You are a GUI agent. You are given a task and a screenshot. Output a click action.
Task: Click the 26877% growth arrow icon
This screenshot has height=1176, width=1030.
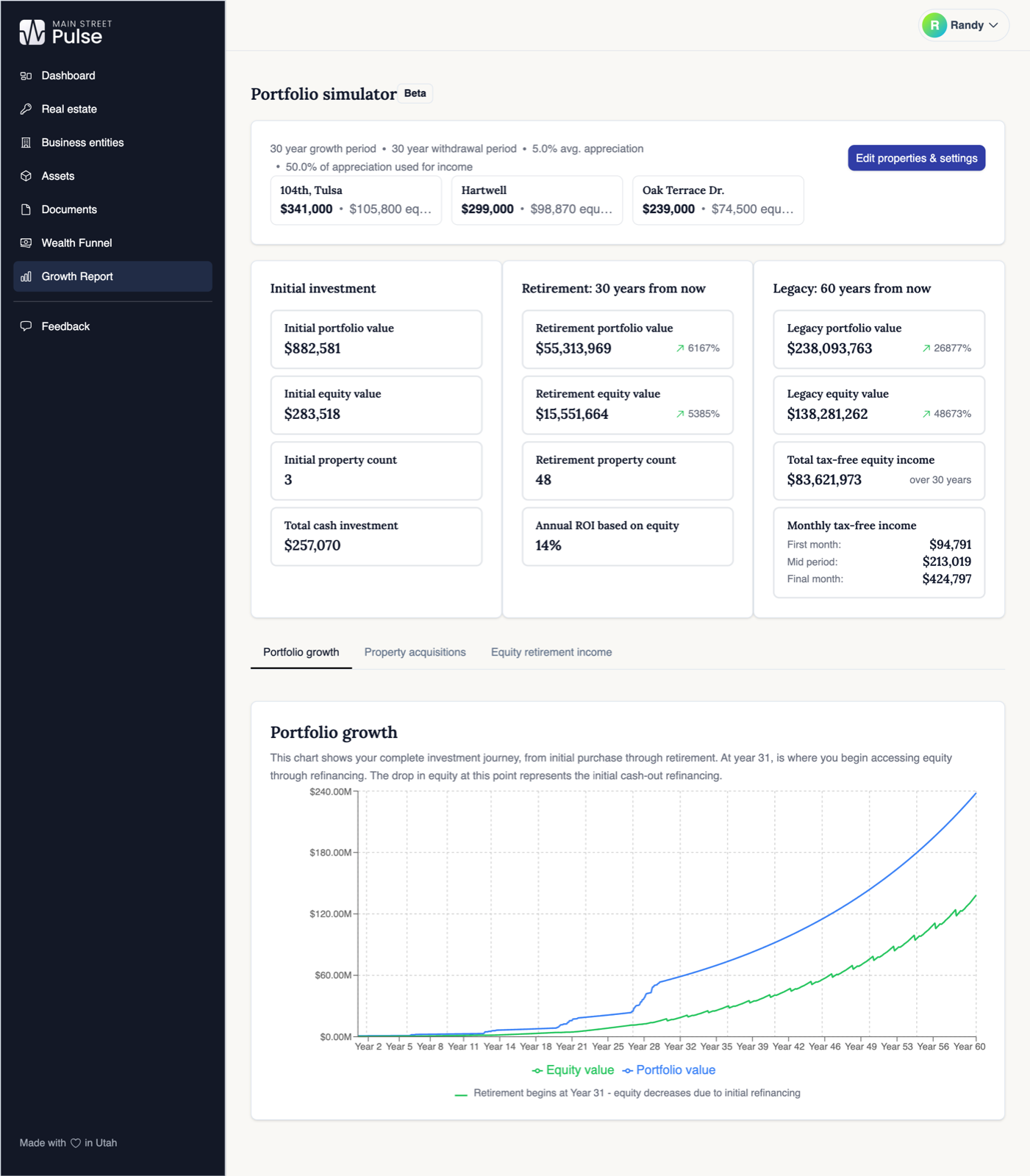coord(926,348)
